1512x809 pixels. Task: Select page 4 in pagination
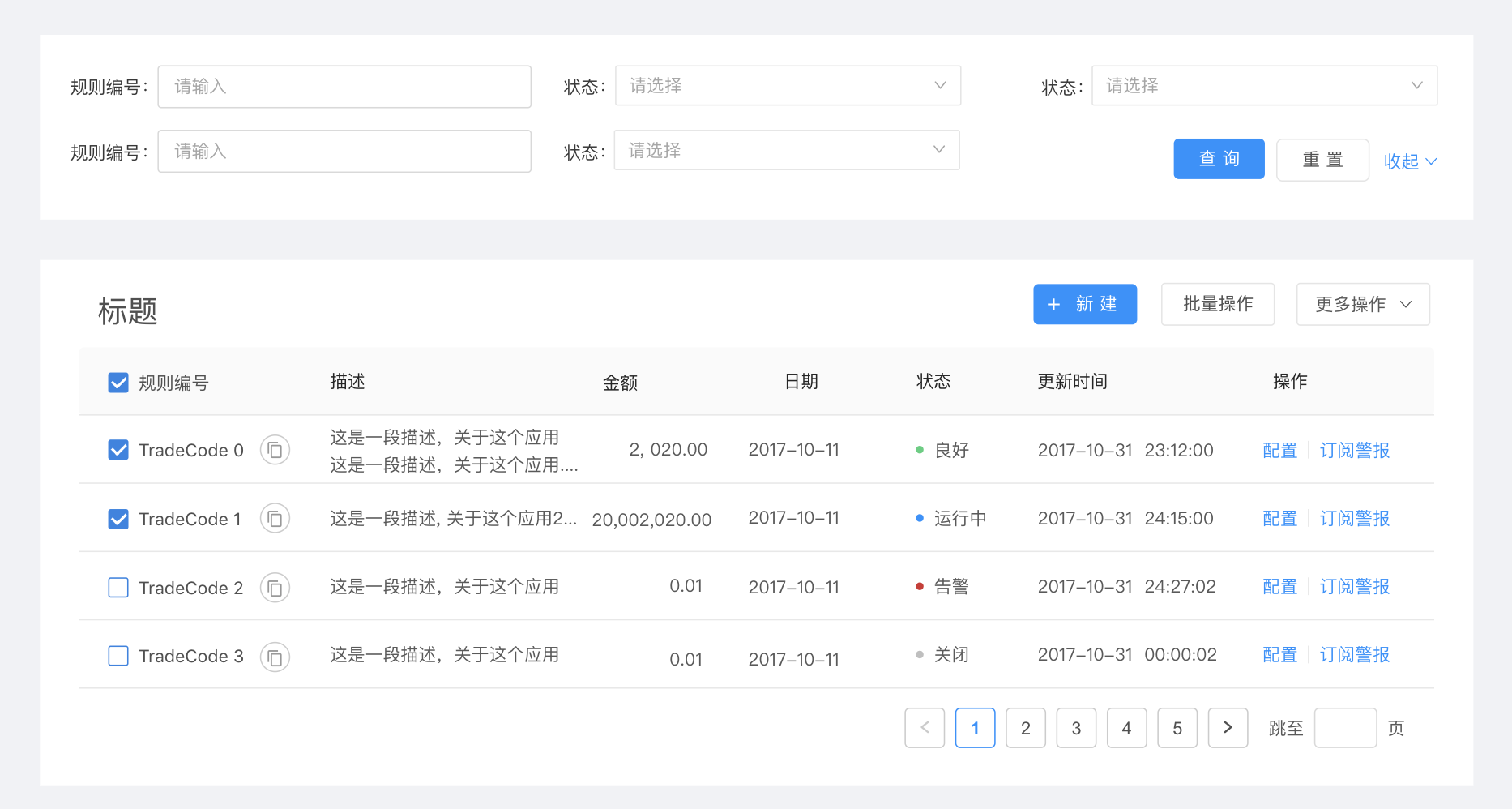1126,727
